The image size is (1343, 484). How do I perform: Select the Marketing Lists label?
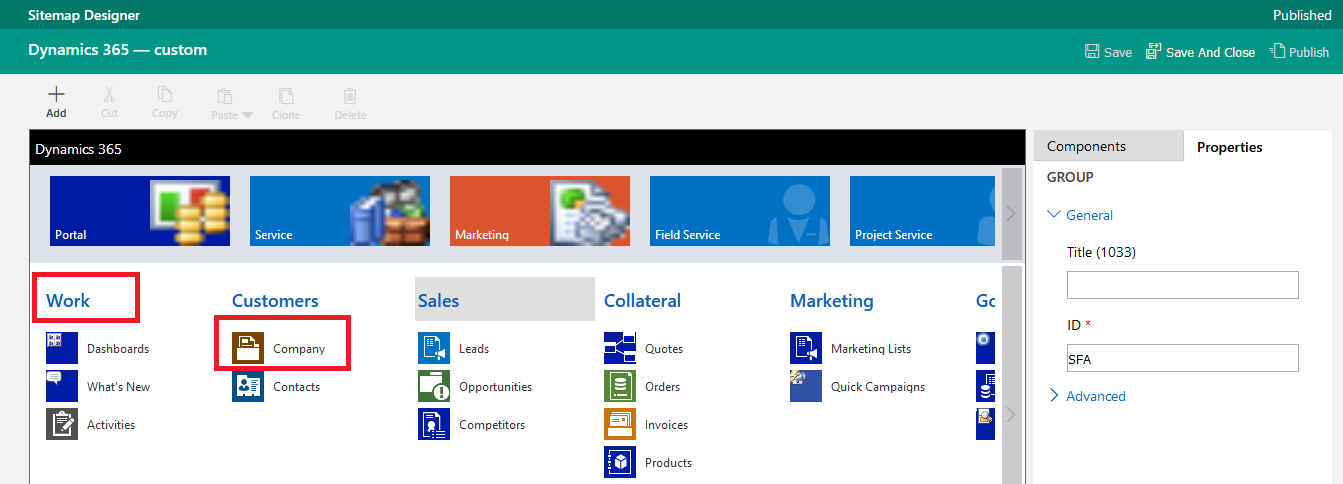pyautogui.click(x=871, y=349)
